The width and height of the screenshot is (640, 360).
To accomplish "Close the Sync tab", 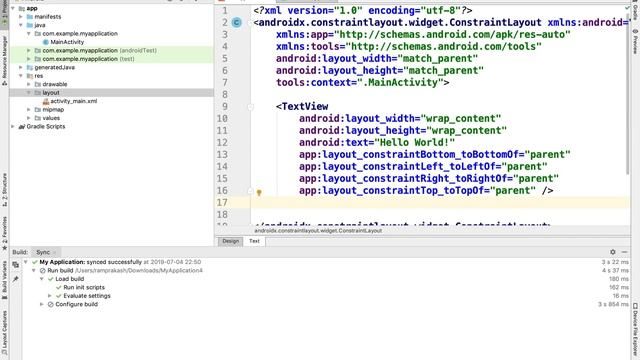I will [54, 252].
